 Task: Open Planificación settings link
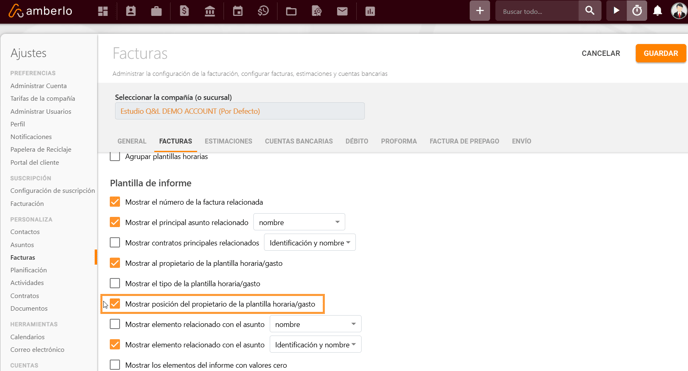[29, 270]
